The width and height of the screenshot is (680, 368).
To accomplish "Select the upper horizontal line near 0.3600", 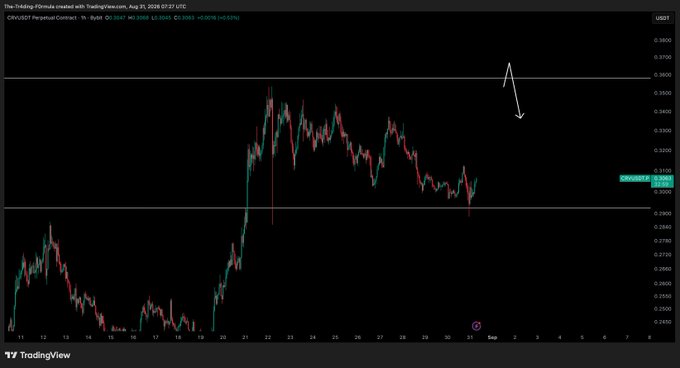I will click(x=327, y=78).
